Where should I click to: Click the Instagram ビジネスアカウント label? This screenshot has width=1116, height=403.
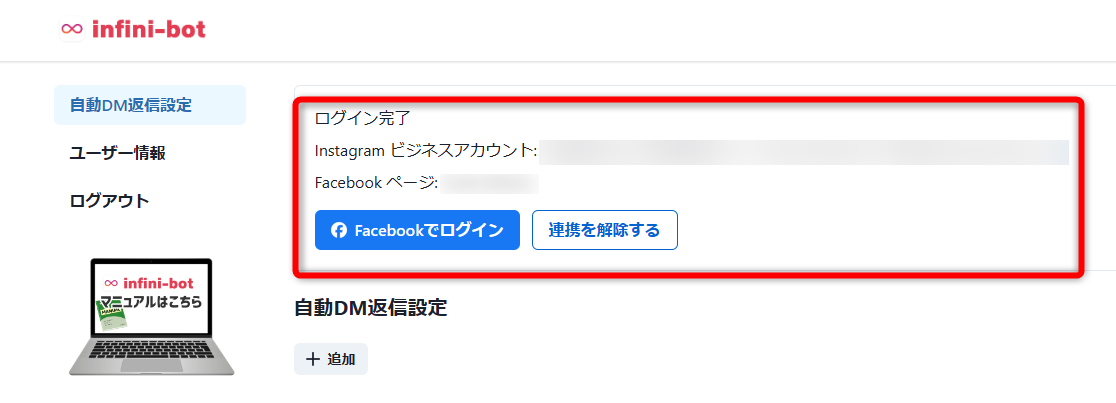point(426,151)
